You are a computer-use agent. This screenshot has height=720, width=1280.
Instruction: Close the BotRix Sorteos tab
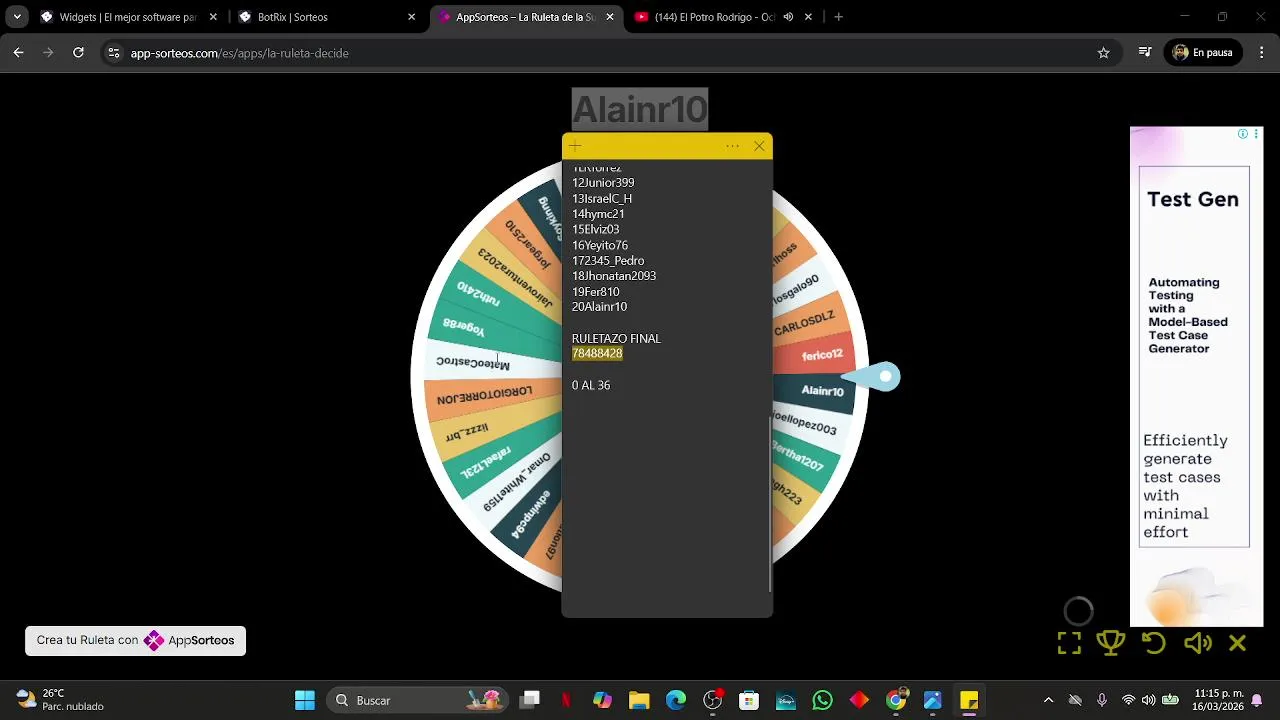(x=411, y=17)
